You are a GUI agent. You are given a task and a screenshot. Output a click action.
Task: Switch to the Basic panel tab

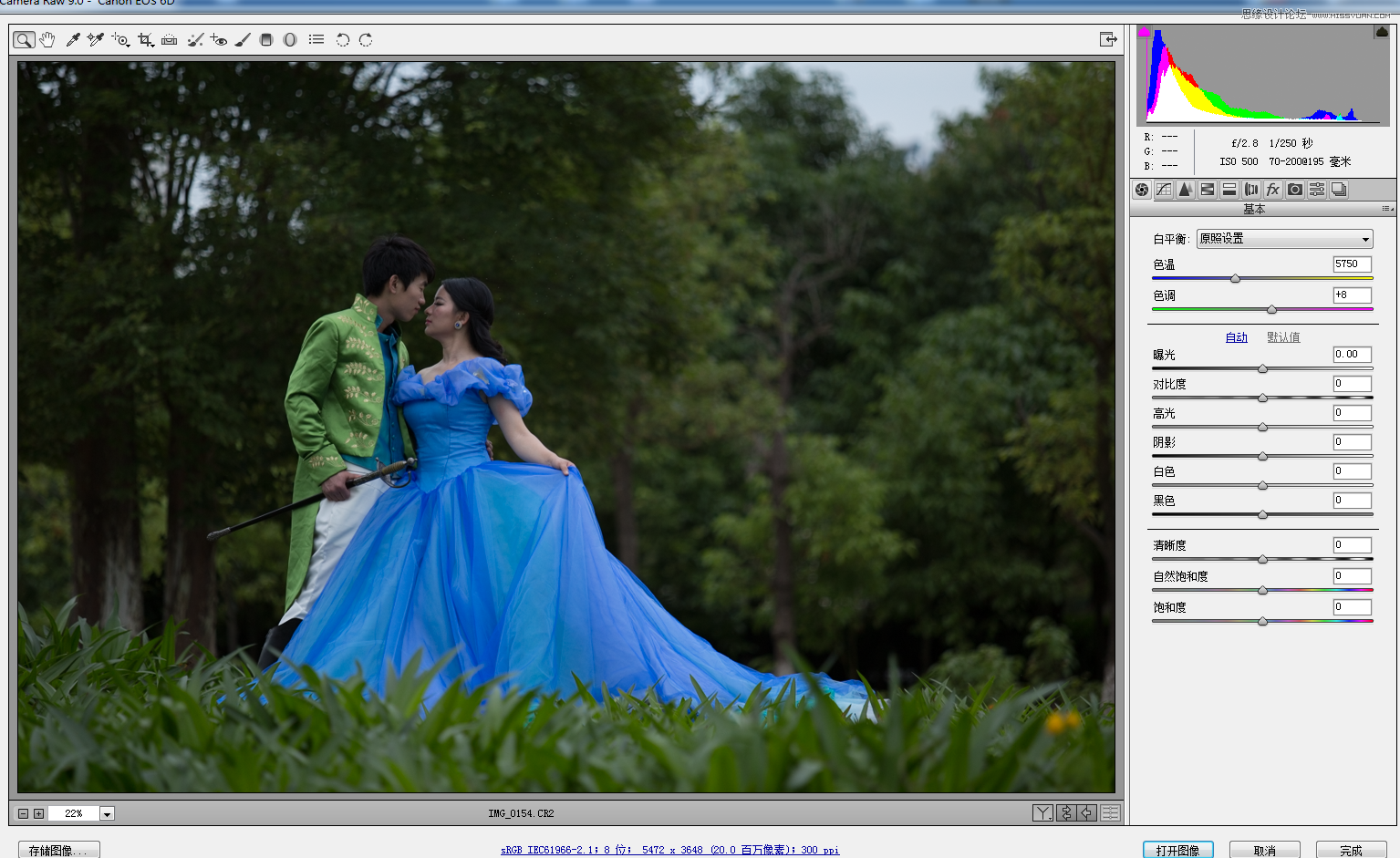(1142, 190)
